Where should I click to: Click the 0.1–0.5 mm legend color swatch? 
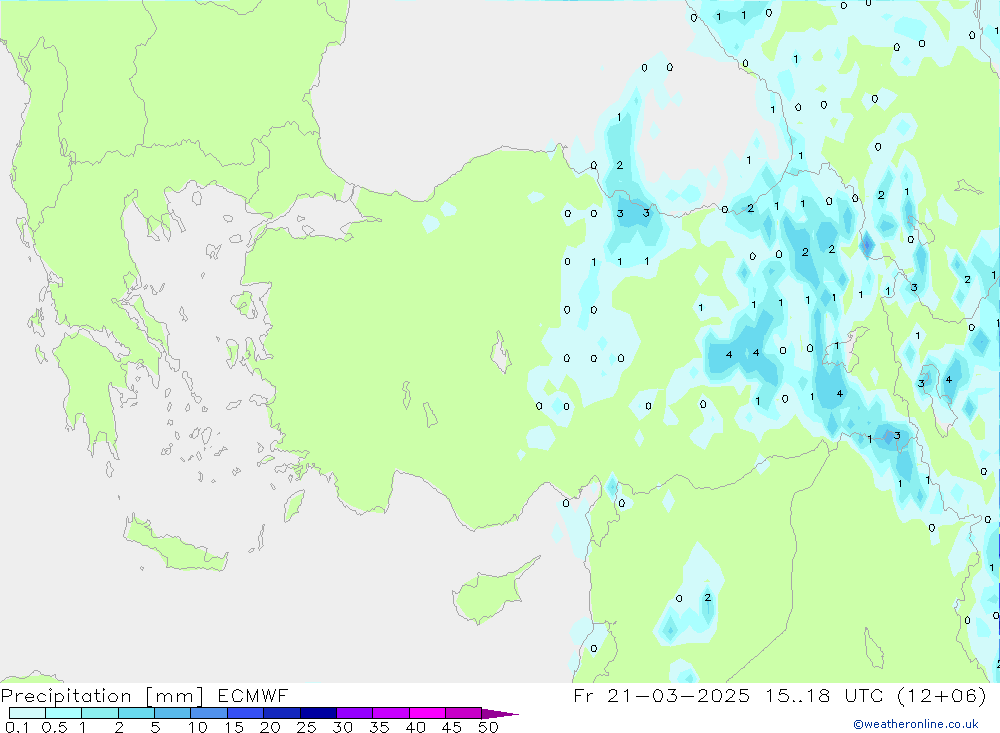coord(27,713)
